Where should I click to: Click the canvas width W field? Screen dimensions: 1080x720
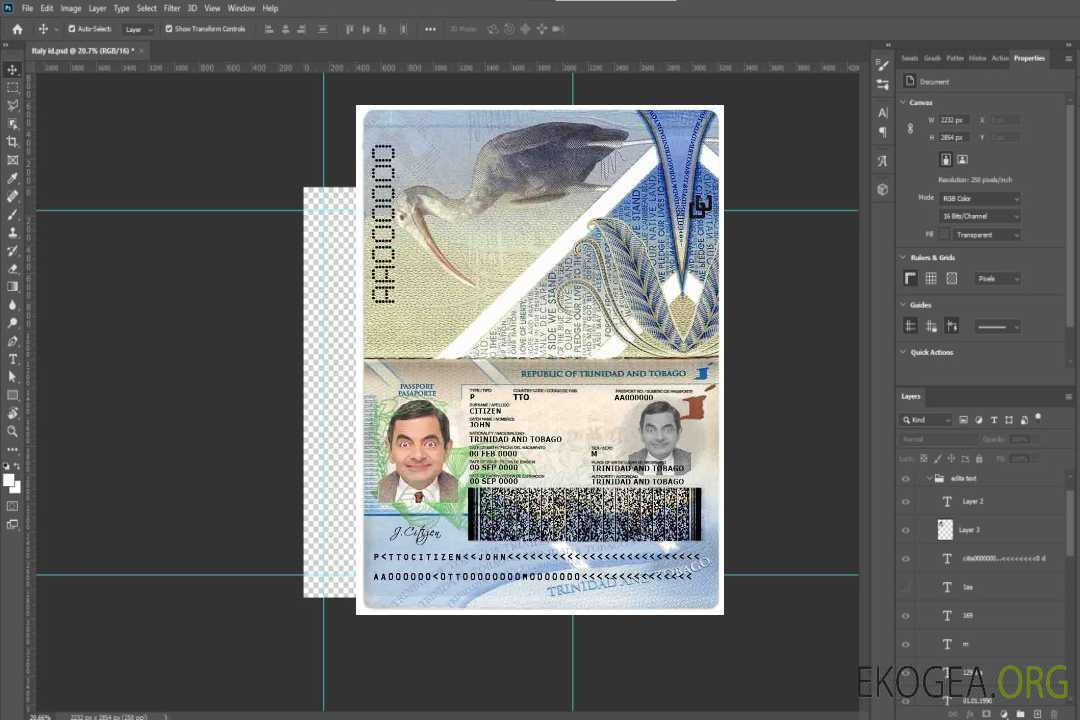tap(955, 120)
